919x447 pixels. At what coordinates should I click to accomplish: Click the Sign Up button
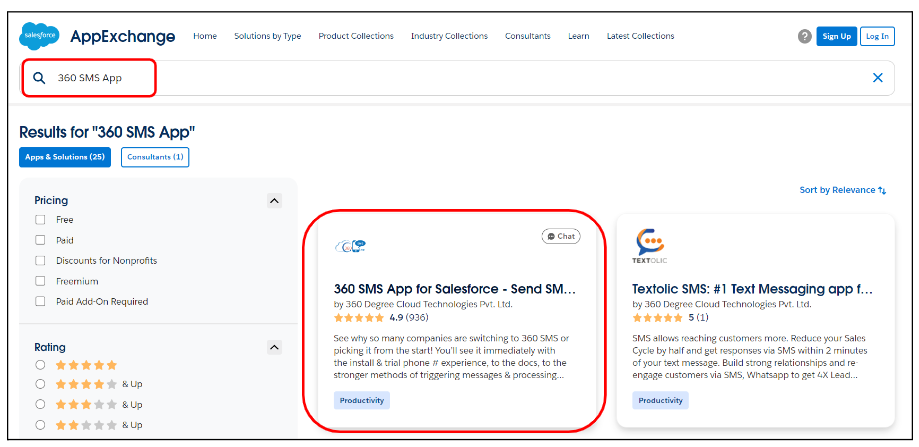[835, 36]
